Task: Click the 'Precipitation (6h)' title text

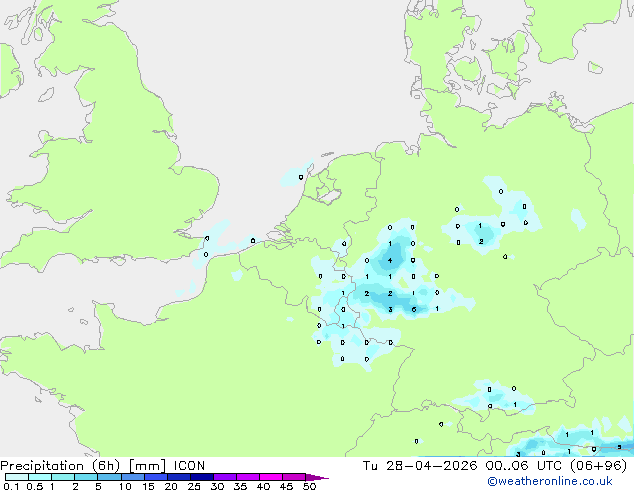Action: pyautogui.click(x=60, y=466)
